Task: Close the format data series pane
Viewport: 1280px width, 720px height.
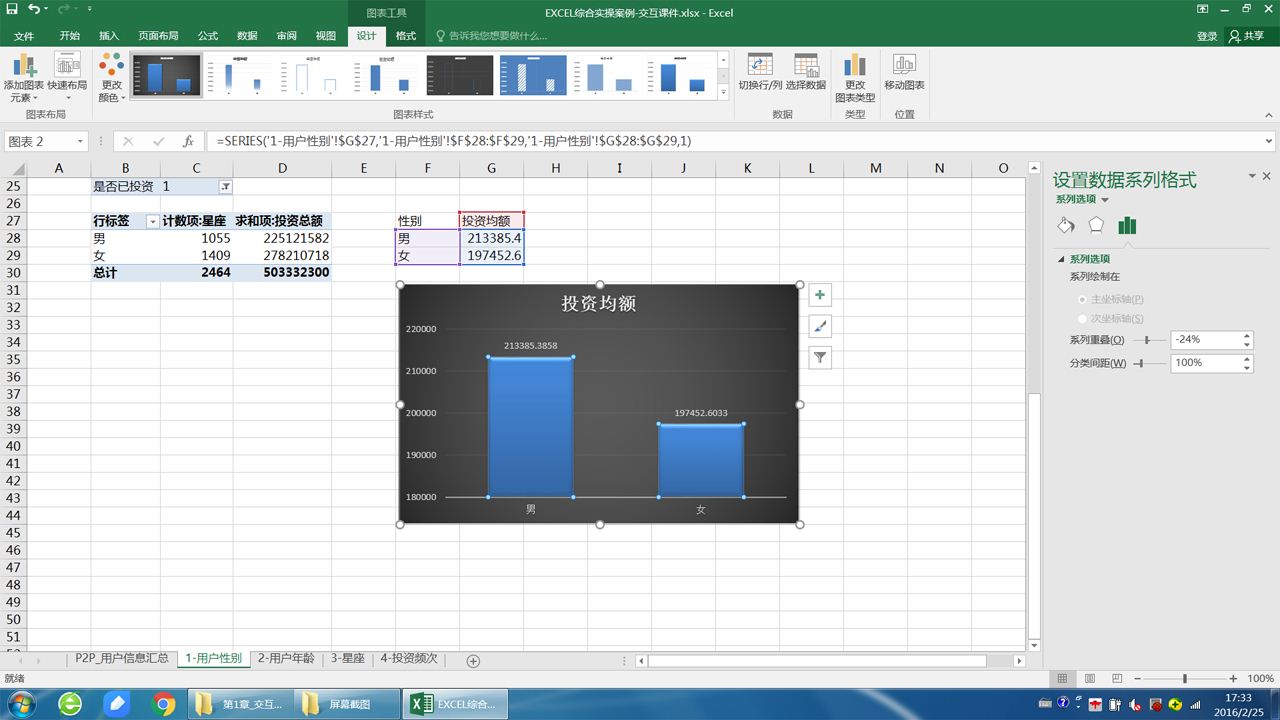Action: tap(1267, 176)
